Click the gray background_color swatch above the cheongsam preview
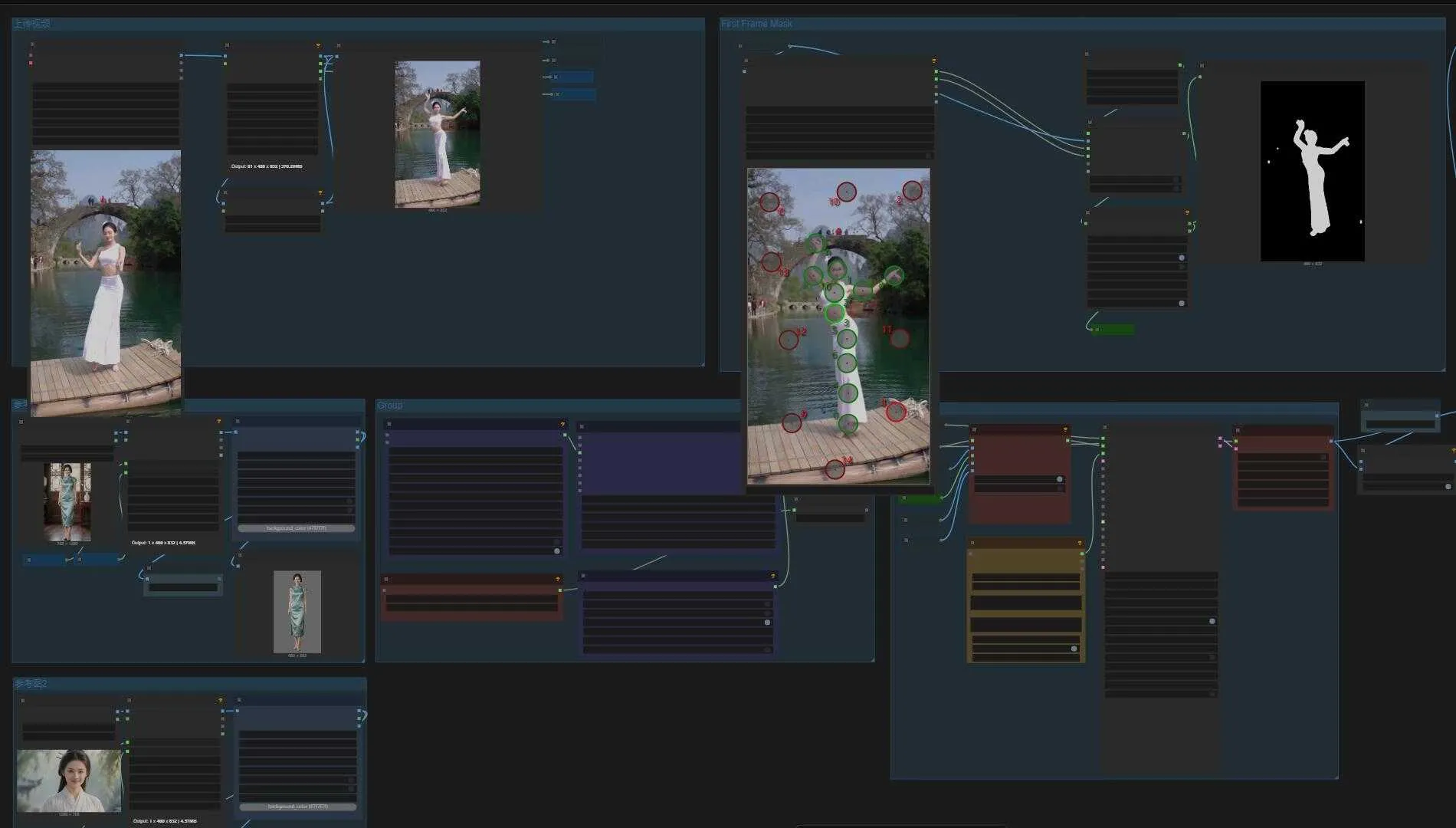Viewport: 1456px width, 828px height. click(296, 528)
